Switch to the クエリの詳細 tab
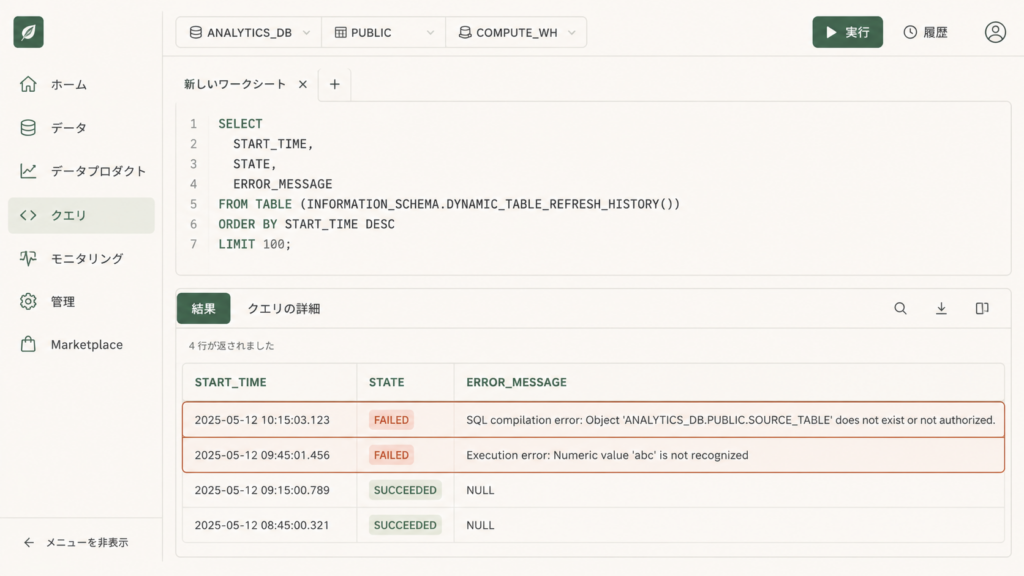Image resolution: width=1024 pixels, height=576 pixels. [283, 308]
